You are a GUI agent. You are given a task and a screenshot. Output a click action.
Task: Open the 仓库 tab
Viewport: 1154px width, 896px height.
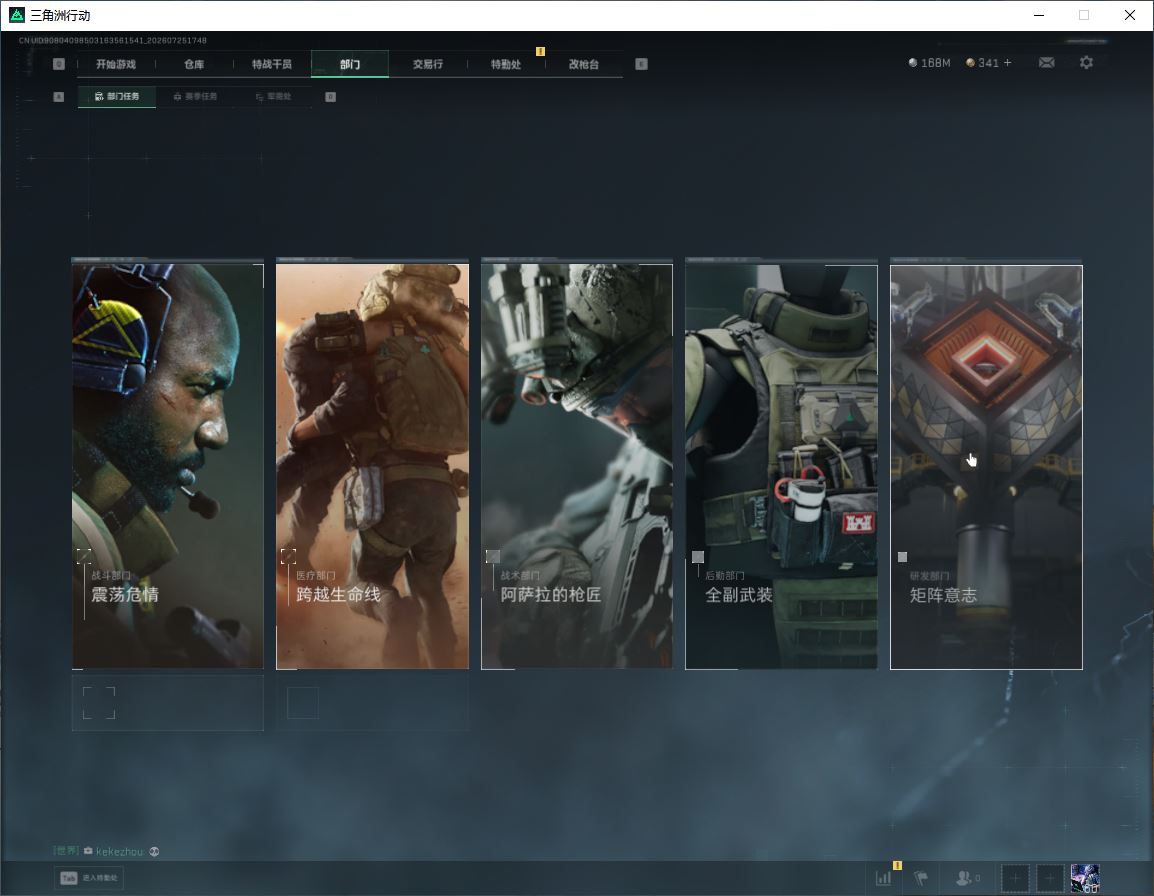[194, 64]
